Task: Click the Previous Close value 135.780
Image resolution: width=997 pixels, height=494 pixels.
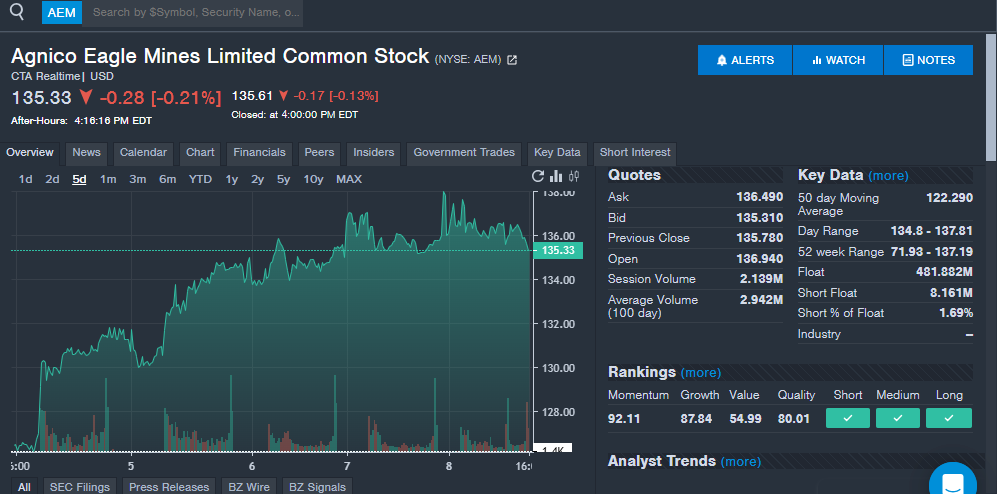Action: [x=760, y=238]
